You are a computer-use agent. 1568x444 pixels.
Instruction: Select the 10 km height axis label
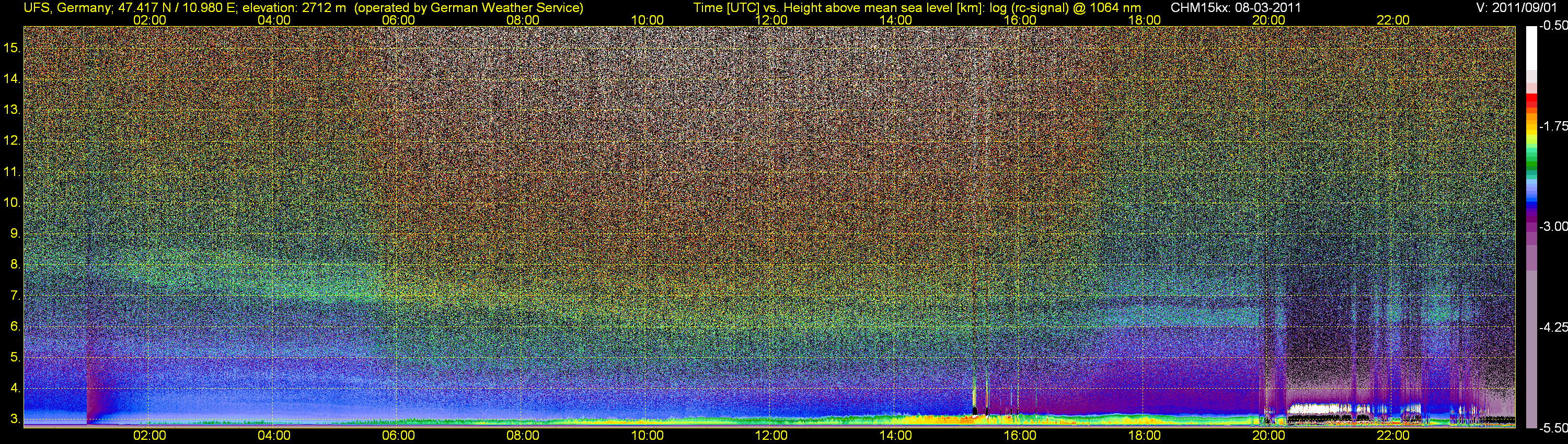(x=11, y=203)
